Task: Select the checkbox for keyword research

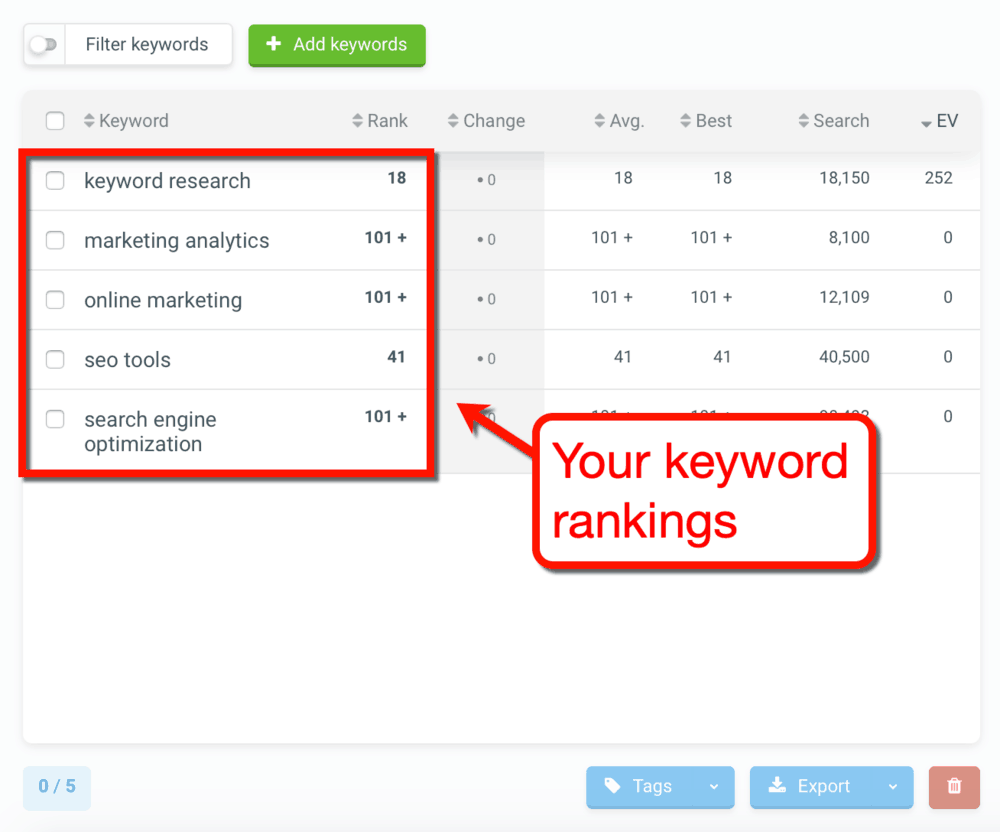Action: [55, 181]
